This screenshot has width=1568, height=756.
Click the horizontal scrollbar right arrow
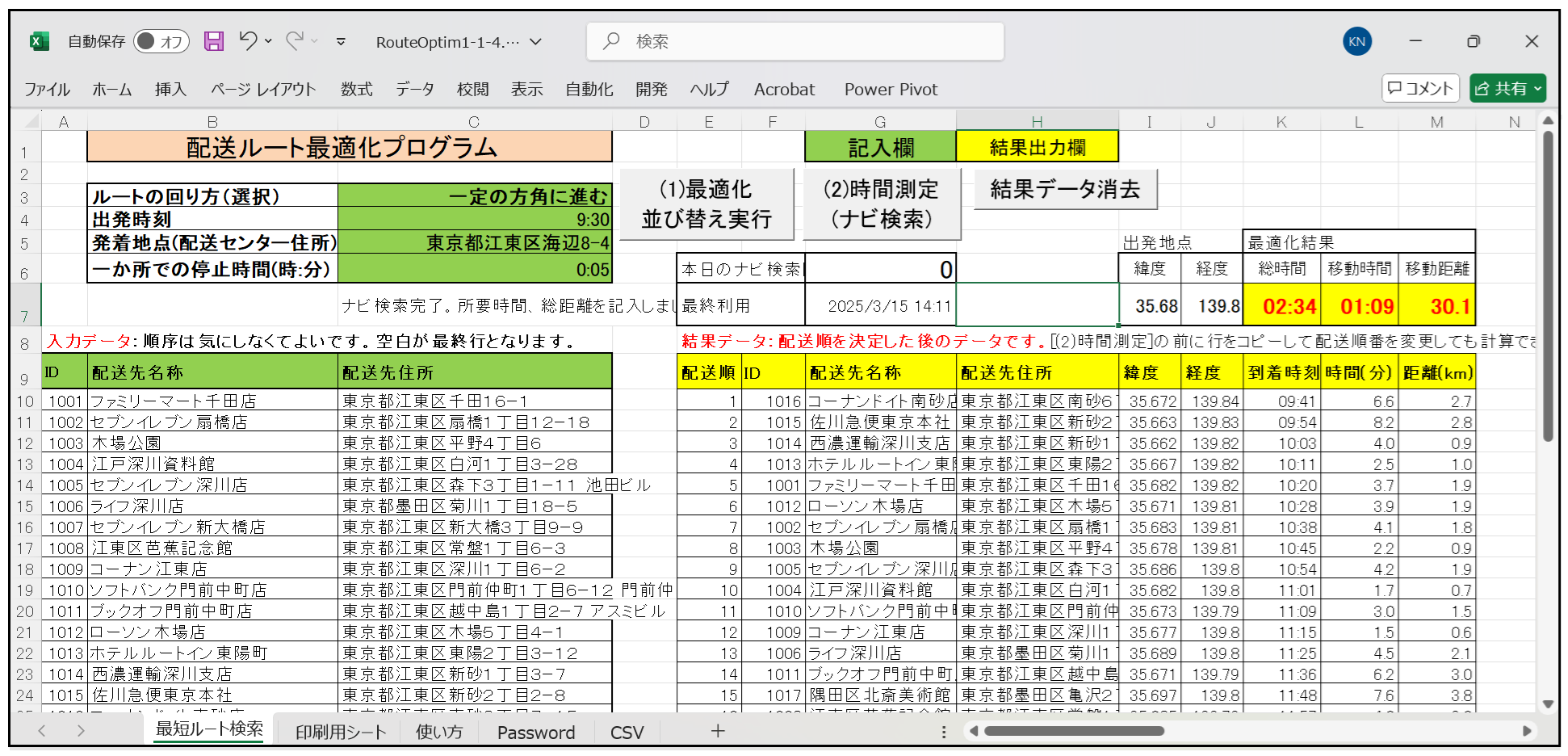(x=1527, y=731)
